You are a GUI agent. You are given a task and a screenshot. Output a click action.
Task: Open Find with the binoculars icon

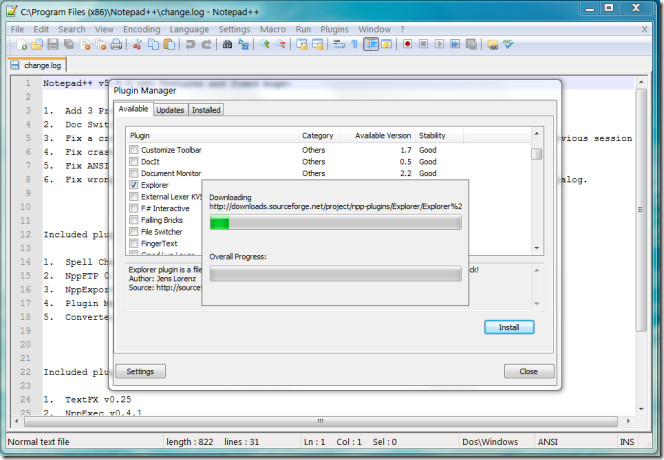(227, 44)
